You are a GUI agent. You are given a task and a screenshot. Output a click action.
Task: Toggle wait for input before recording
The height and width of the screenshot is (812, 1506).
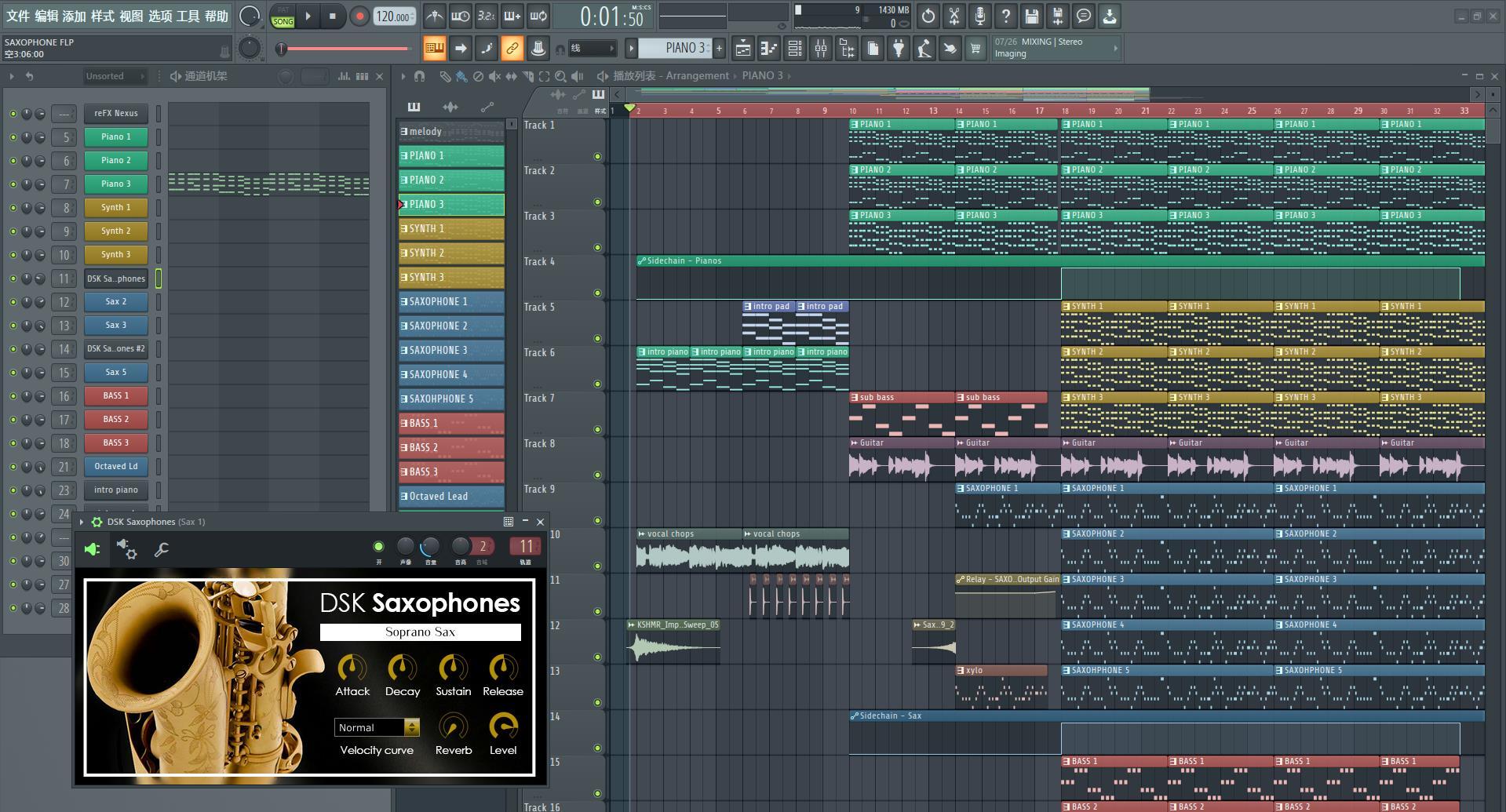(x=461, y=16)
